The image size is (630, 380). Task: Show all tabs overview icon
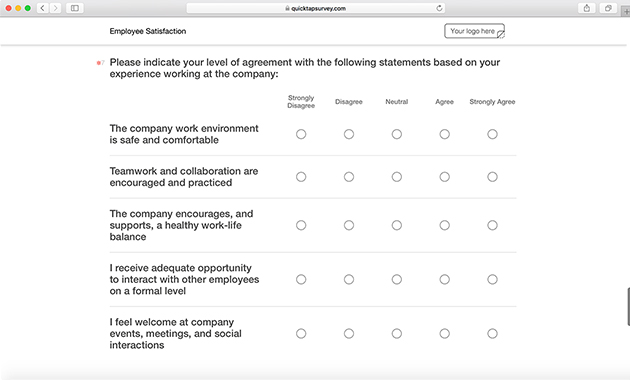[608, 8]
